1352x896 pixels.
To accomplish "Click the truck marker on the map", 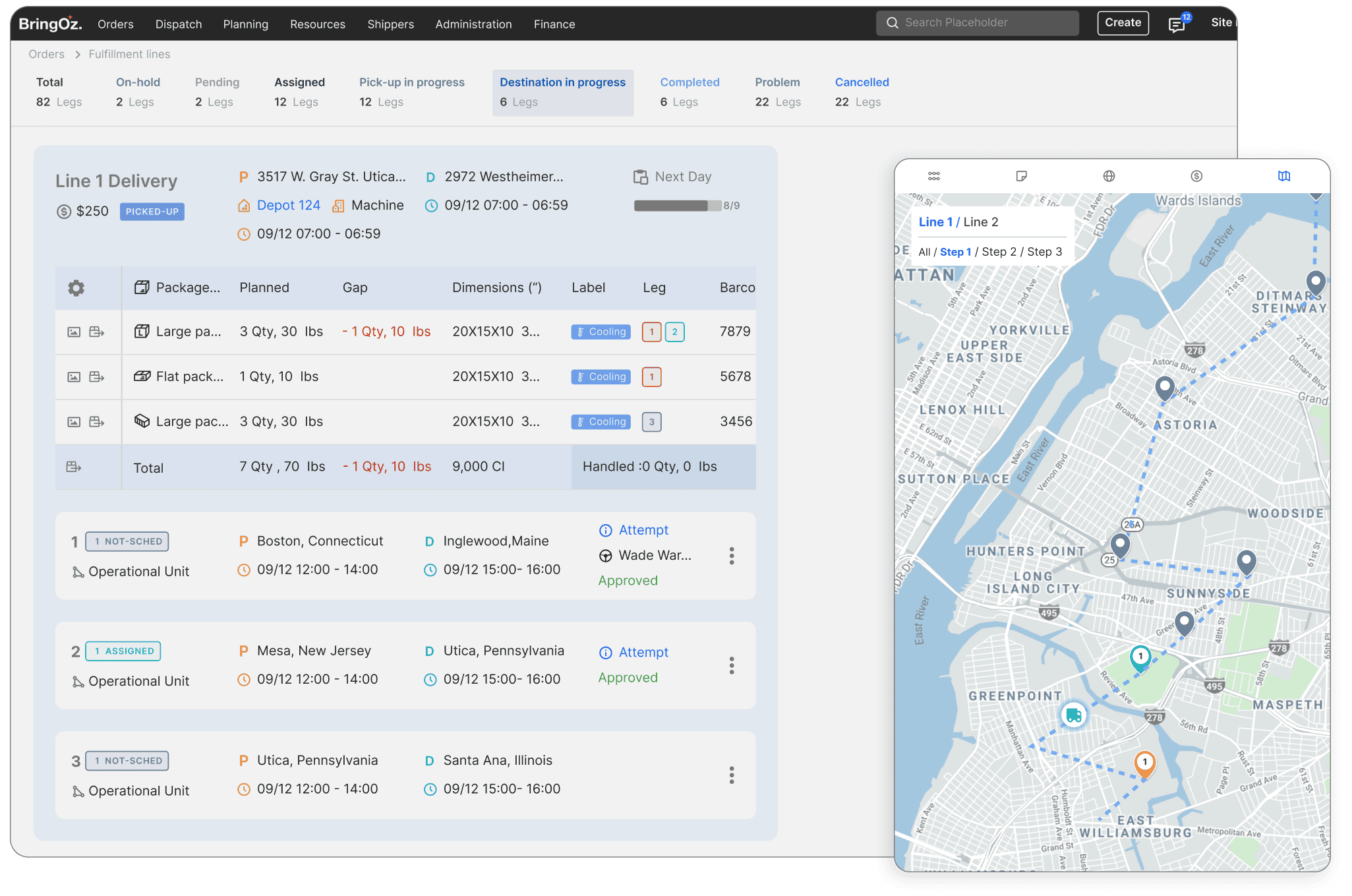I will [x=1074, y=715].
